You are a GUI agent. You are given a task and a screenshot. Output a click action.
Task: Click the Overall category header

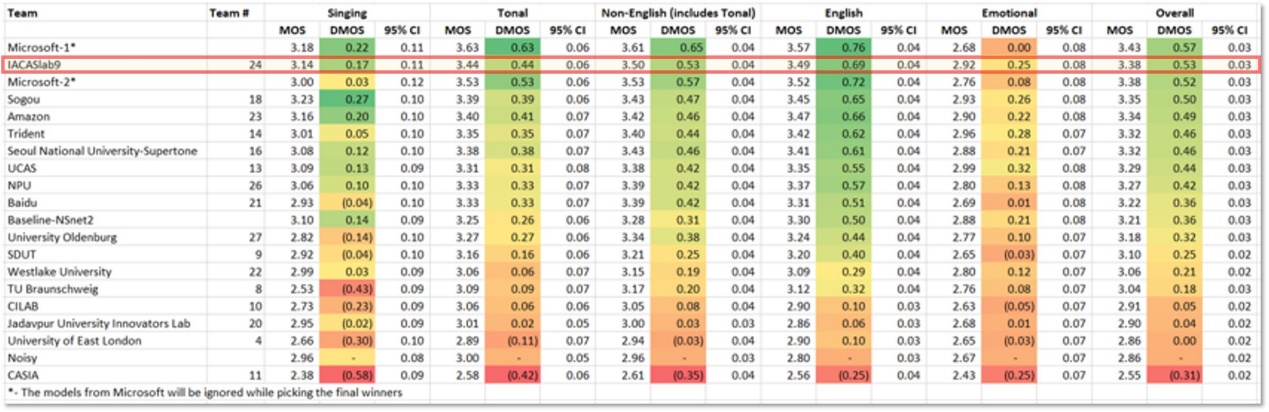(x=1175, y=13)
